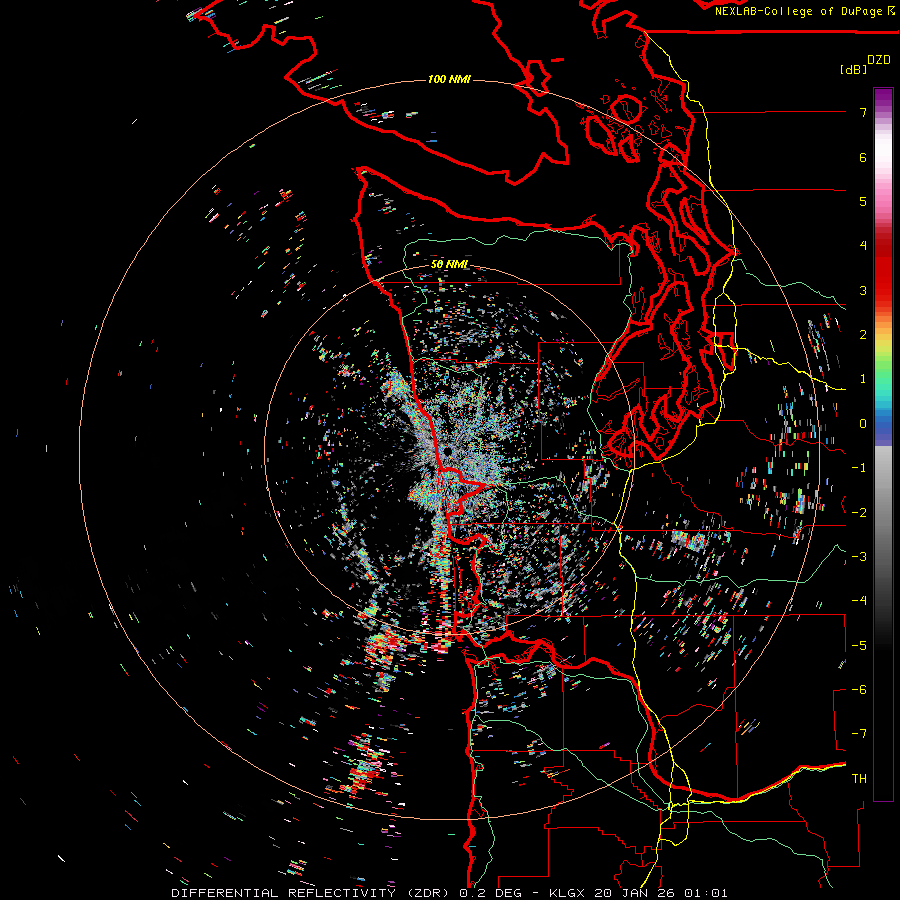Image resolution: width=900 pixels, height=900 pixels.
Task: Click the ZDR color bar legend
Action: coord(883,444)
